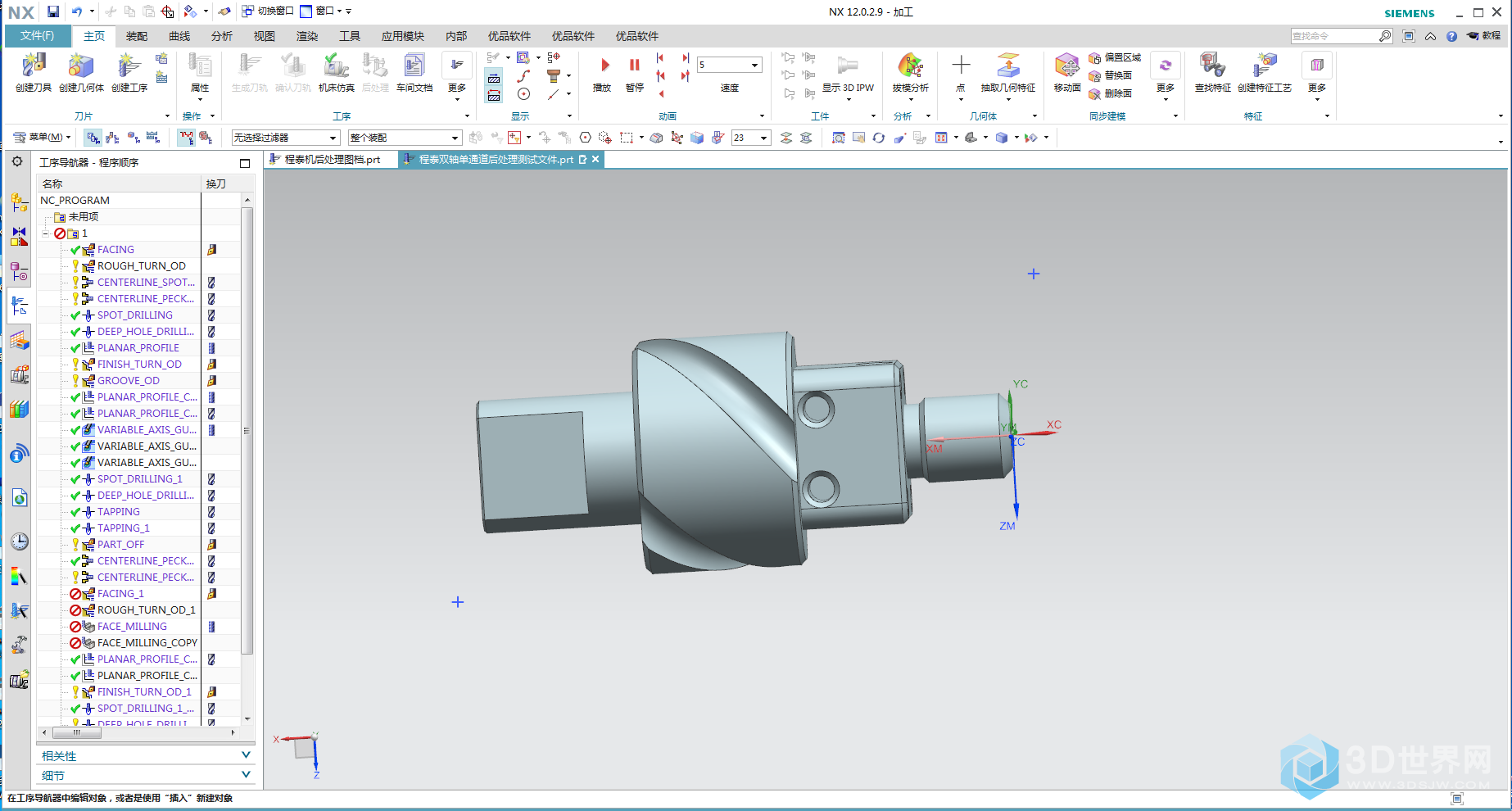Open the 程泰机后处理图档.prt document tab

click(331, 160)
